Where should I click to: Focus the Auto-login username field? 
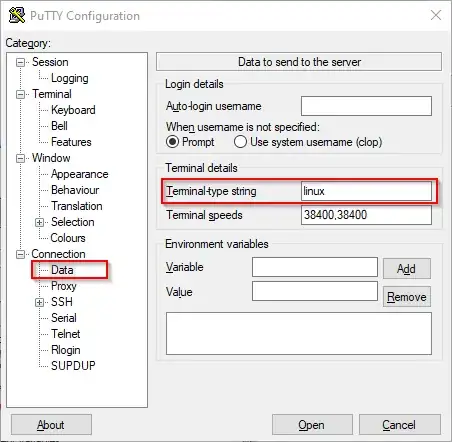[366, 106]
